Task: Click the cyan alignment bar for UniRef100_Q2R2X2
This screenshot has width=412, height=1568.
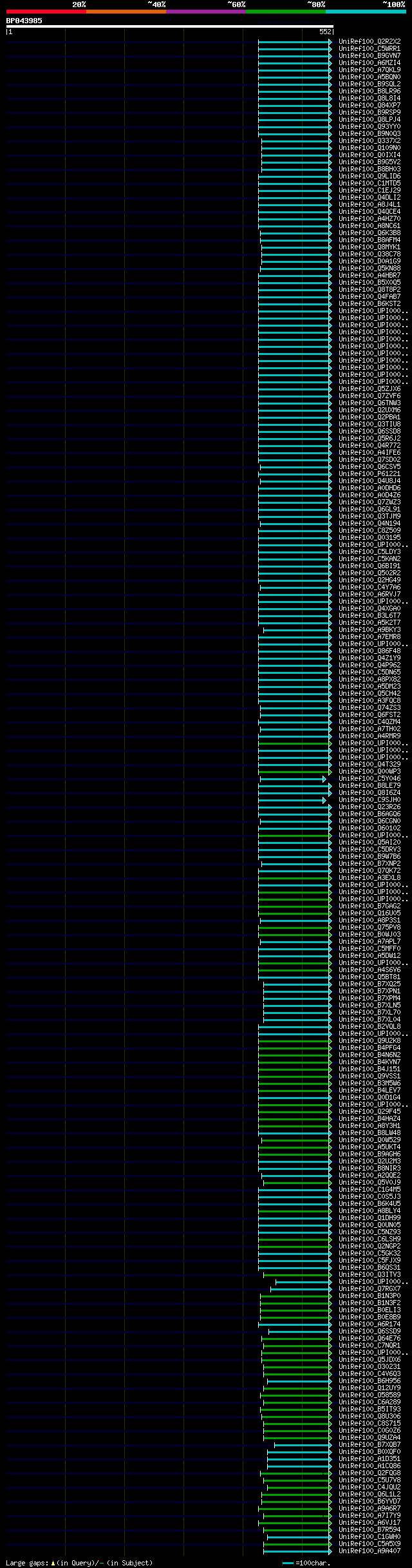Action: click(295, 42)
